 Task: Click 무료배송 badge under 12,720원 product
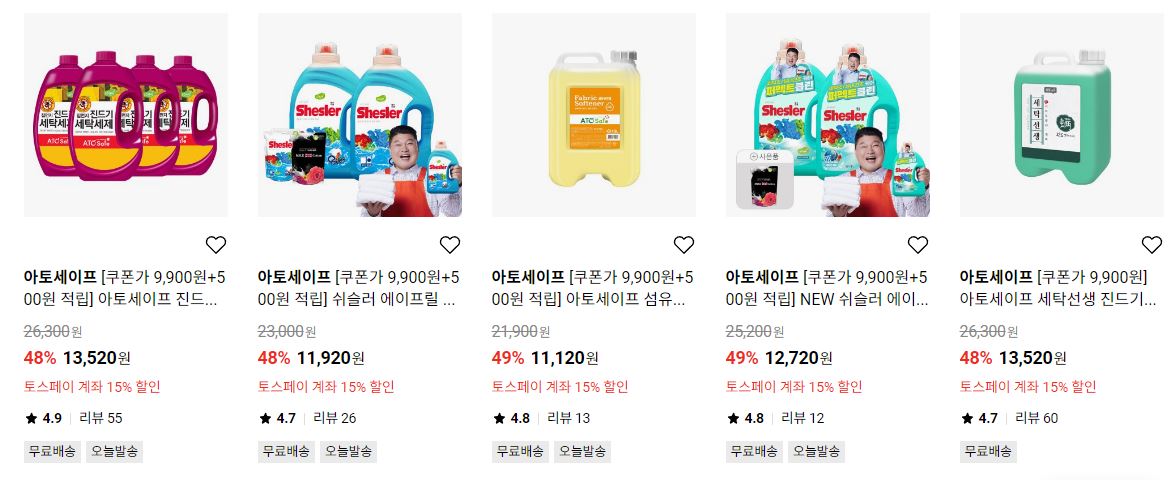[755, 452]
